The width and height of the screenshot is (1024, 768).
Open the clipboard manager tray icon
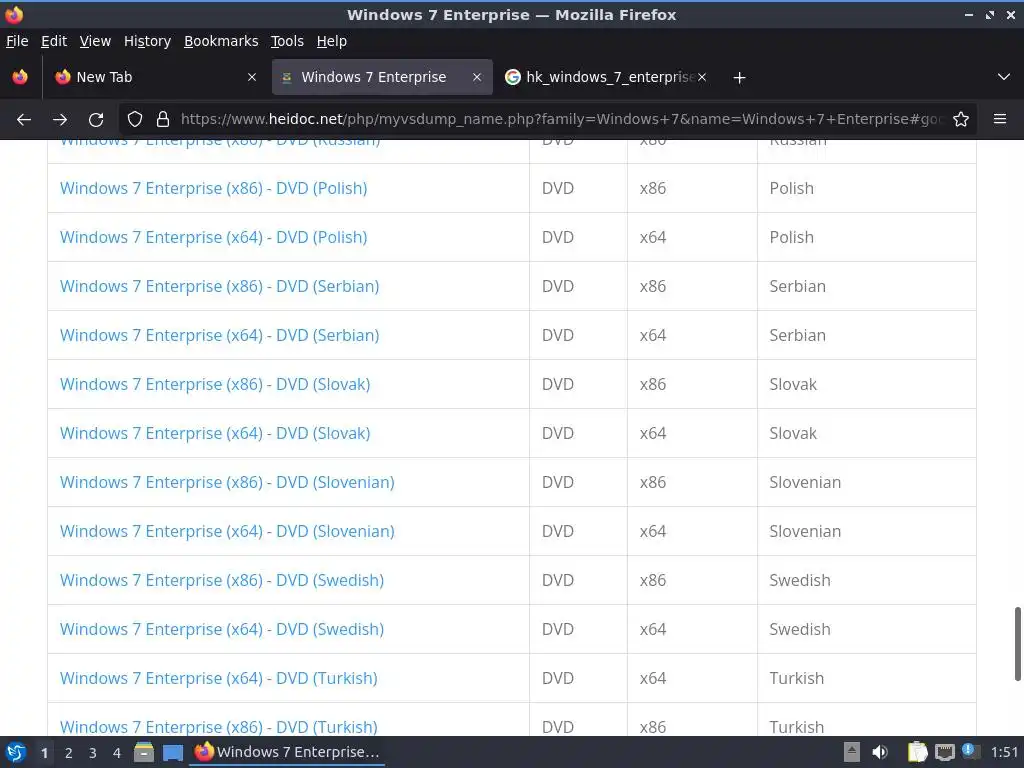click(917, 752)
